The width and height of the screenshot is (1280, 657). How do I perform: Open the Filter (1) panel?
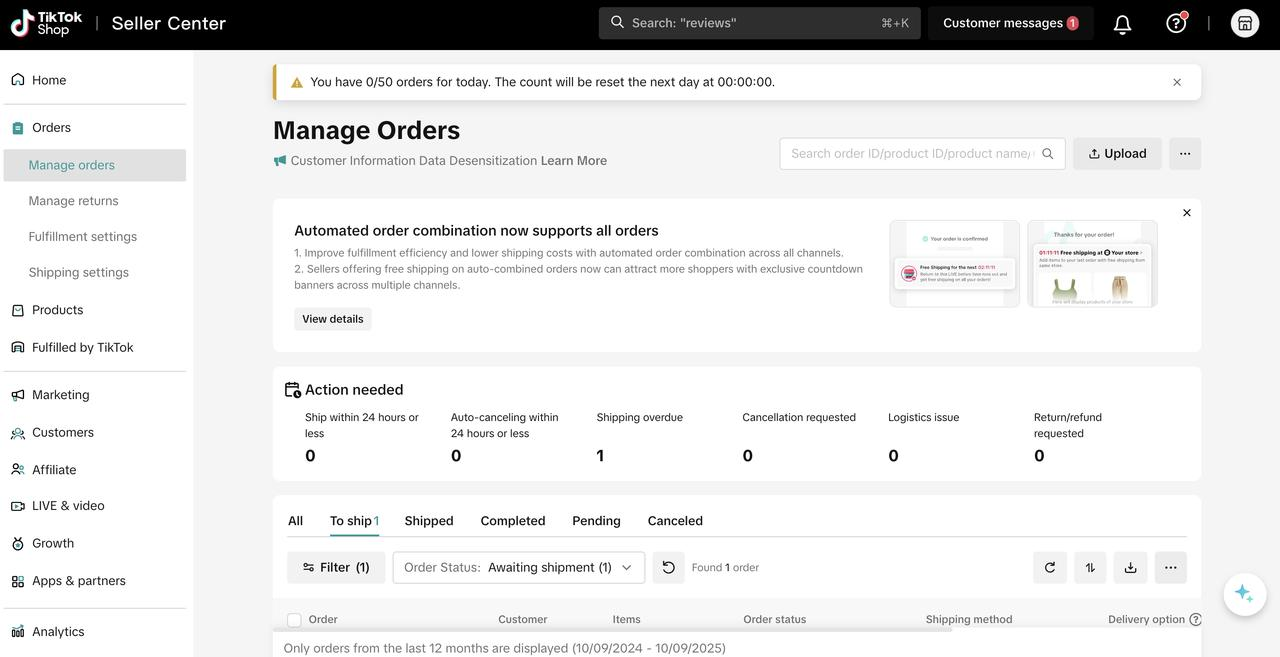pos(336,568)
